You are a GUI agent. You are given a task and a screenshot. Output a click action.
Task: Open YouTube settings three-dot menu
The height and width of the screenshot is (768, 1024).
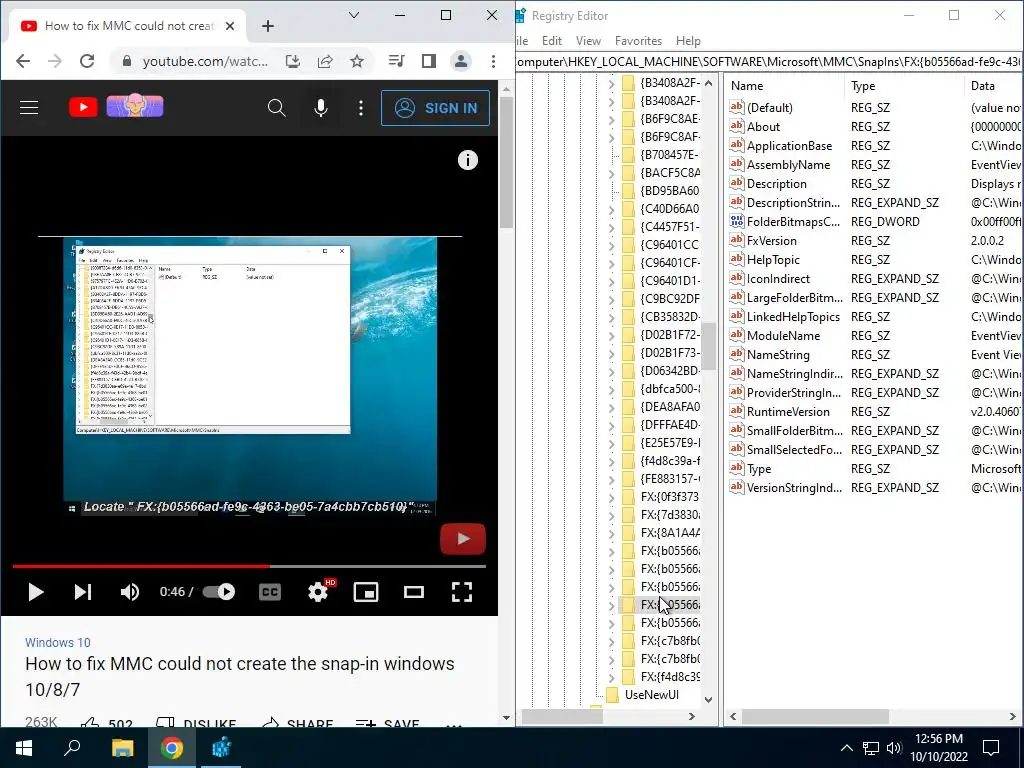[x=360, y=108]
